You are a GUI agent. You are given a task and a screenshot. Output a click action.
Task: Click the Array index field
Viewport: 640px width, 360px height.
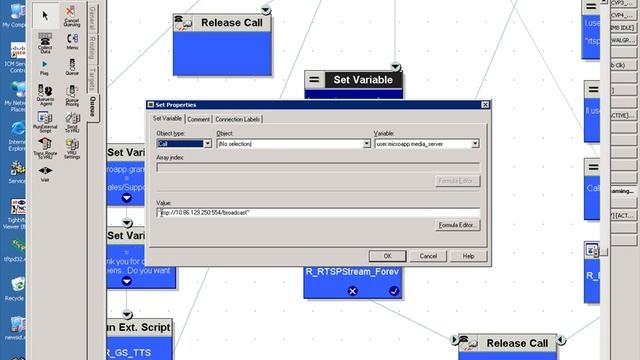(x=318, y=167)
